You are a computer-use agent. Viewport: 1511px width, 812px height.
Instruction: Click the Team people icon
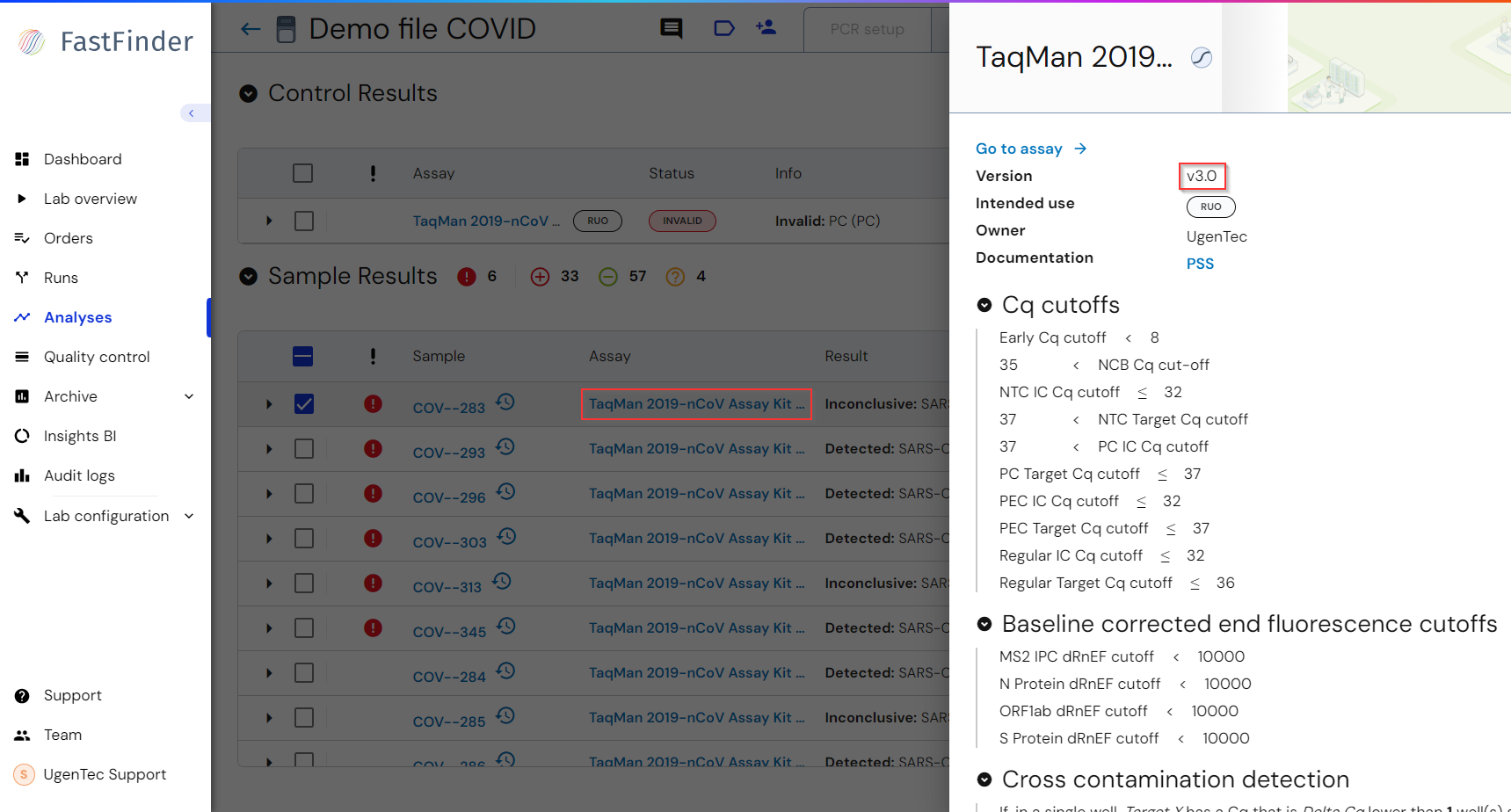point(22,735)
